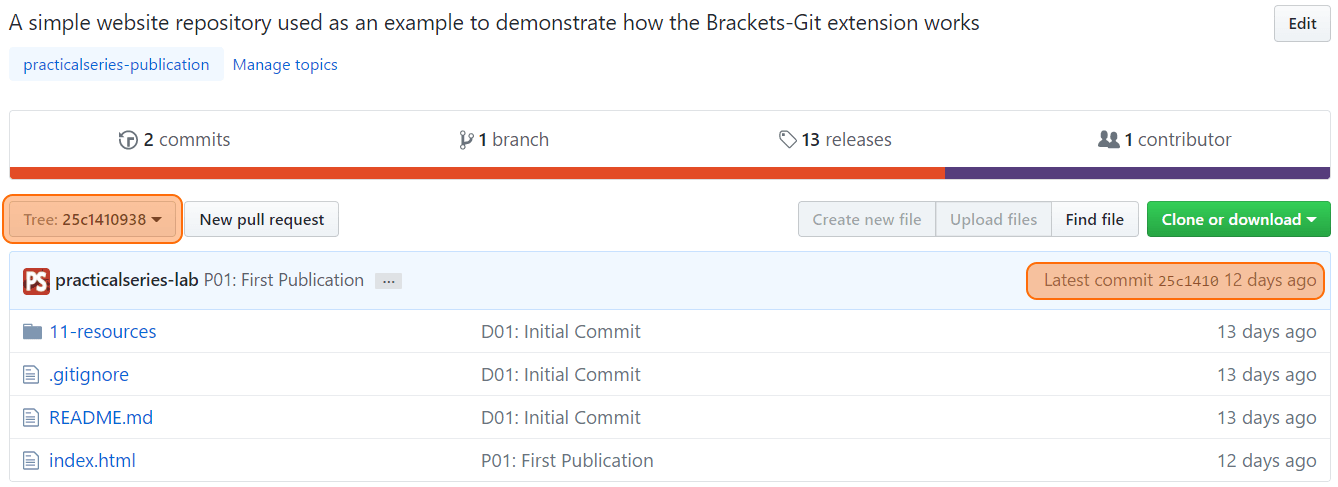
Task: Open the 13 releases tab
Action: click(x=835, y=140)
